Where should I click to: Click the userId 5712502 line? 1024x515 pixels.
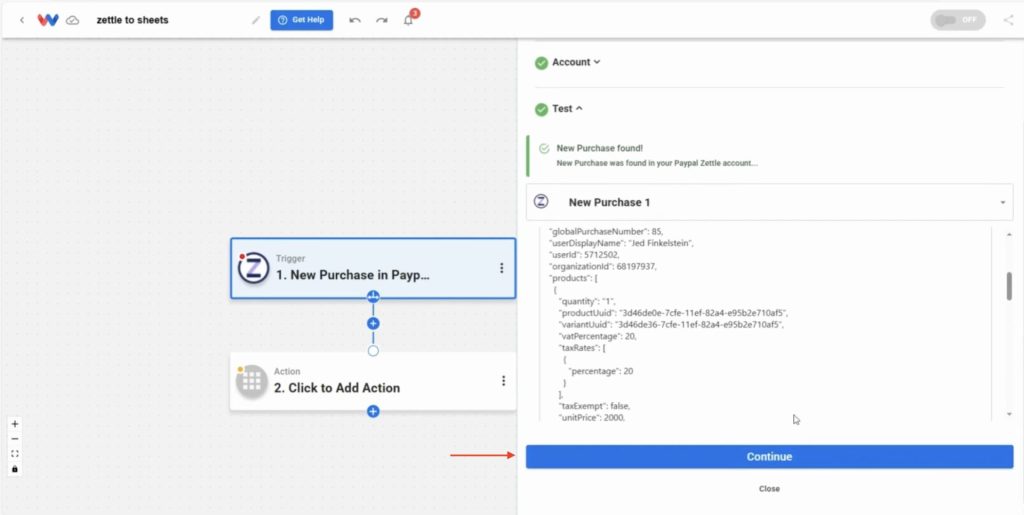pyautogui.click(x=584, y=255)
